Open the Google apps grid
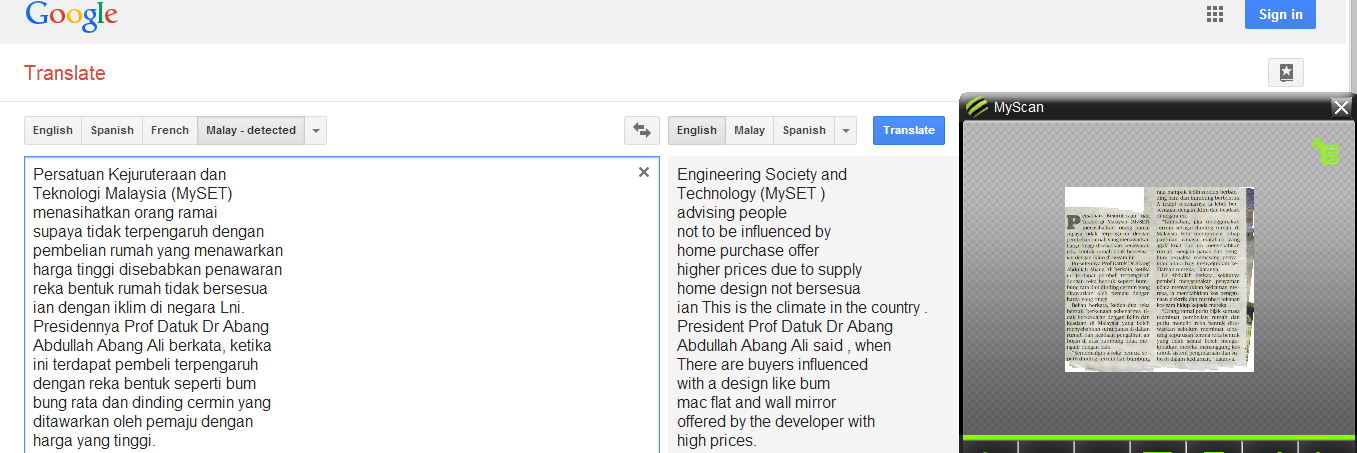This screenshot has height=453, width=1357. click(x=1215, y=14)
